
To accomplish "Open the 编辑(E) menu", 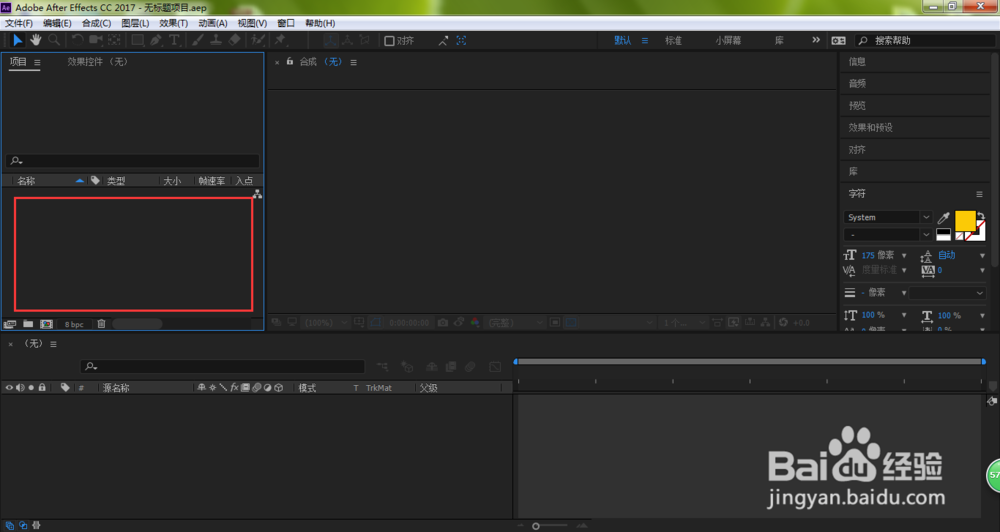I will tap(57, 23).
